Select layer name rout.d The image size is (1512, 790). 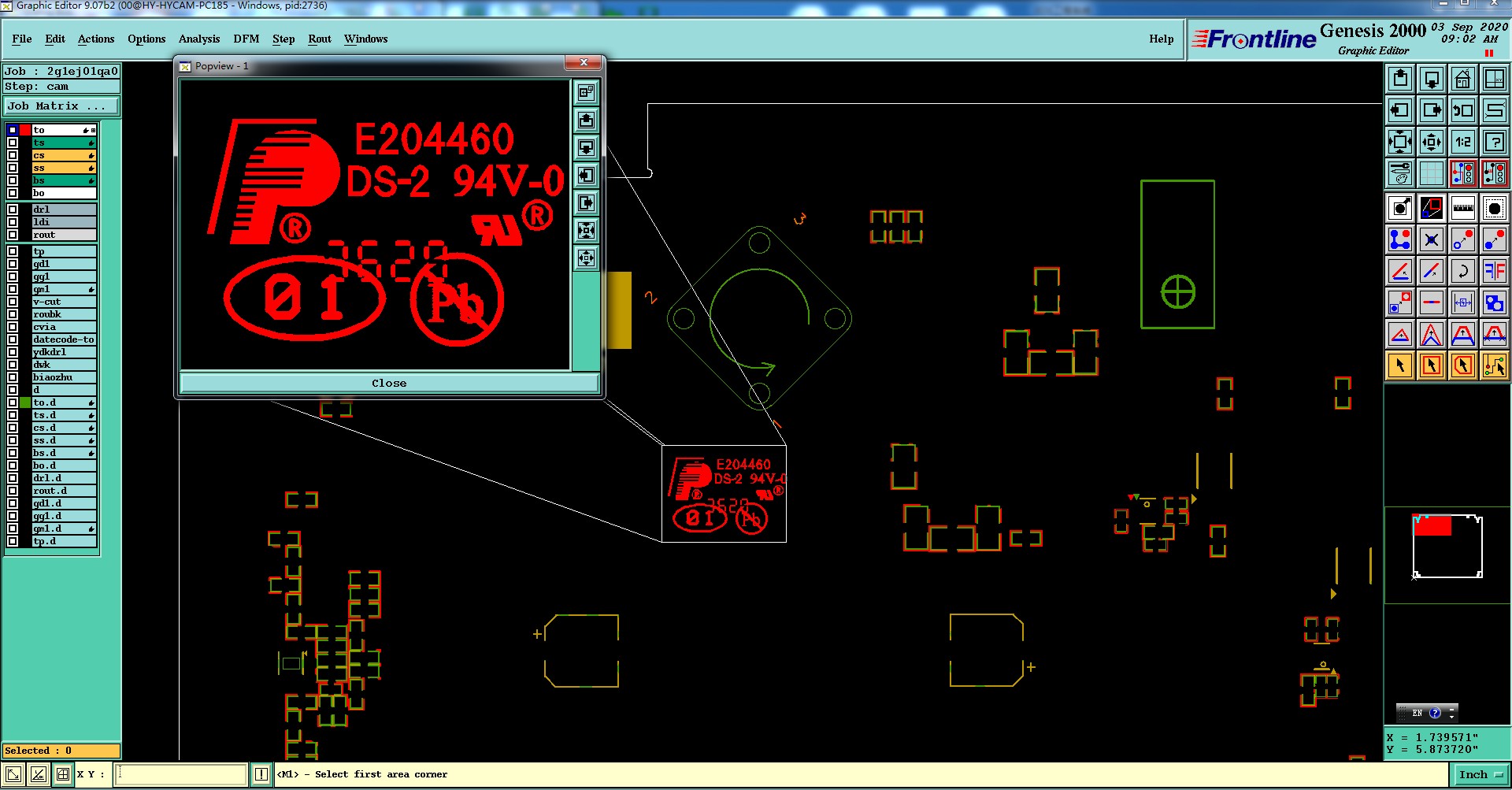(64, 491)
